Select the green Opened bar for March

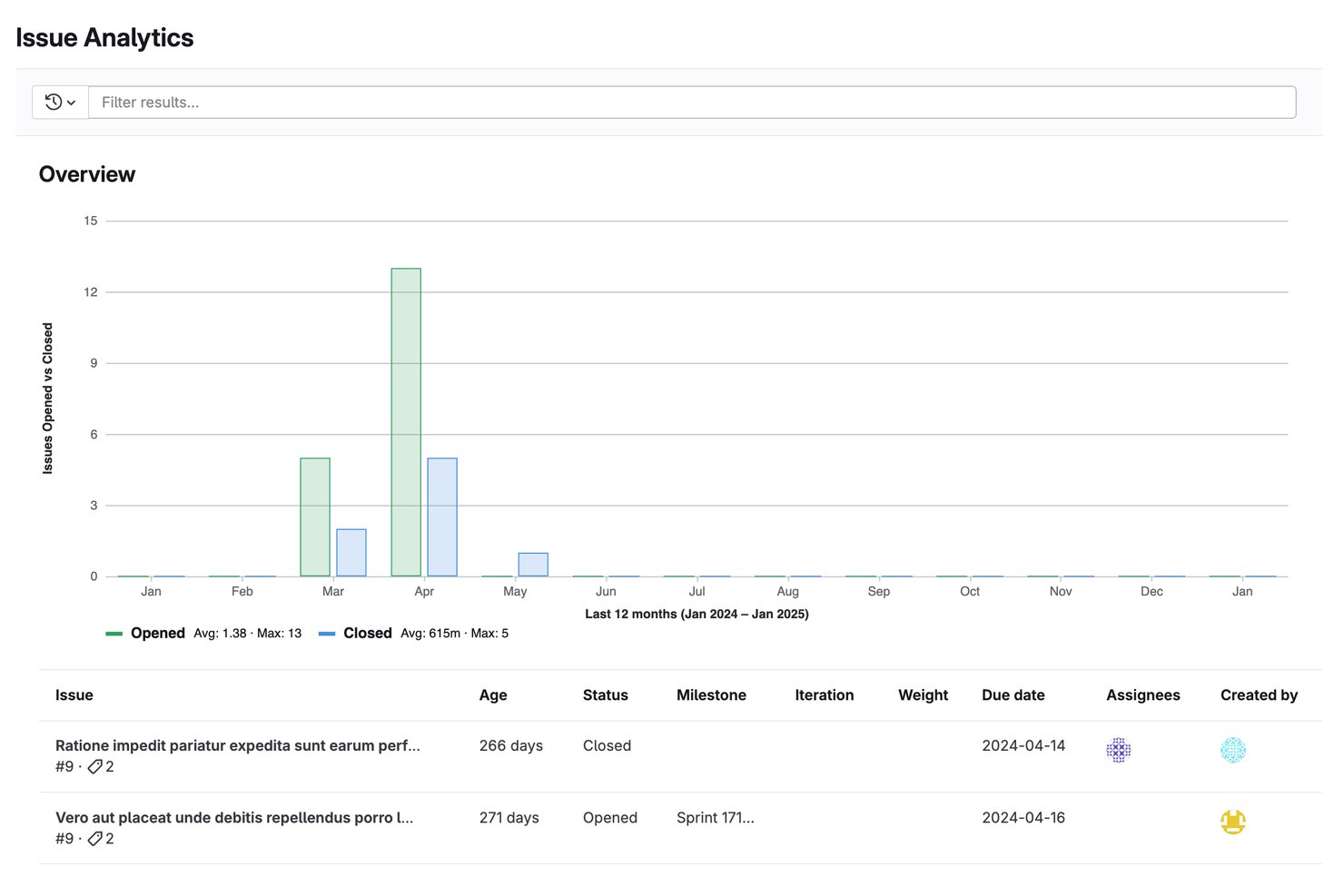(x=315, y=517)
